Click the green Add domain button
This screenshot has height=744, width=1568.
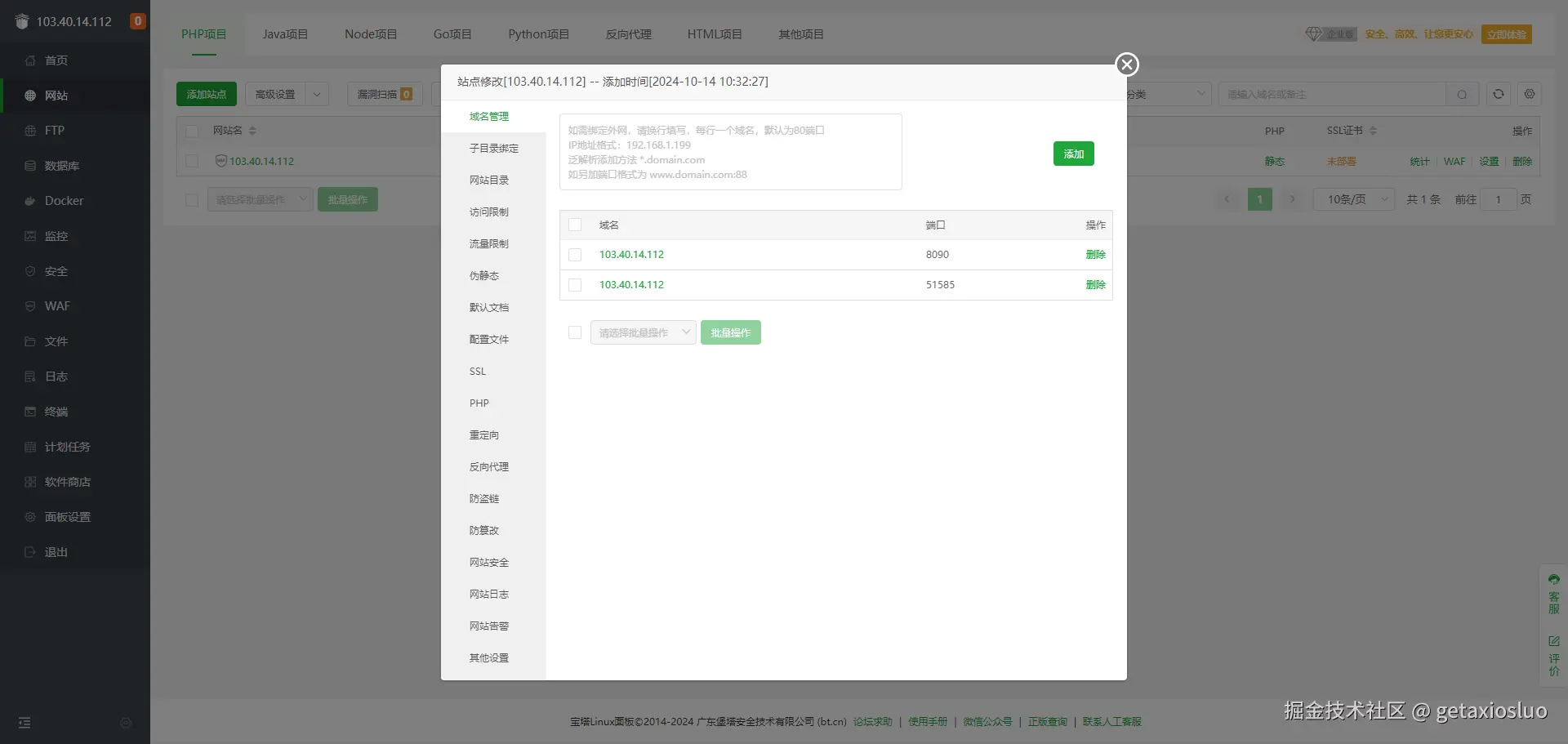(1074, 154)
